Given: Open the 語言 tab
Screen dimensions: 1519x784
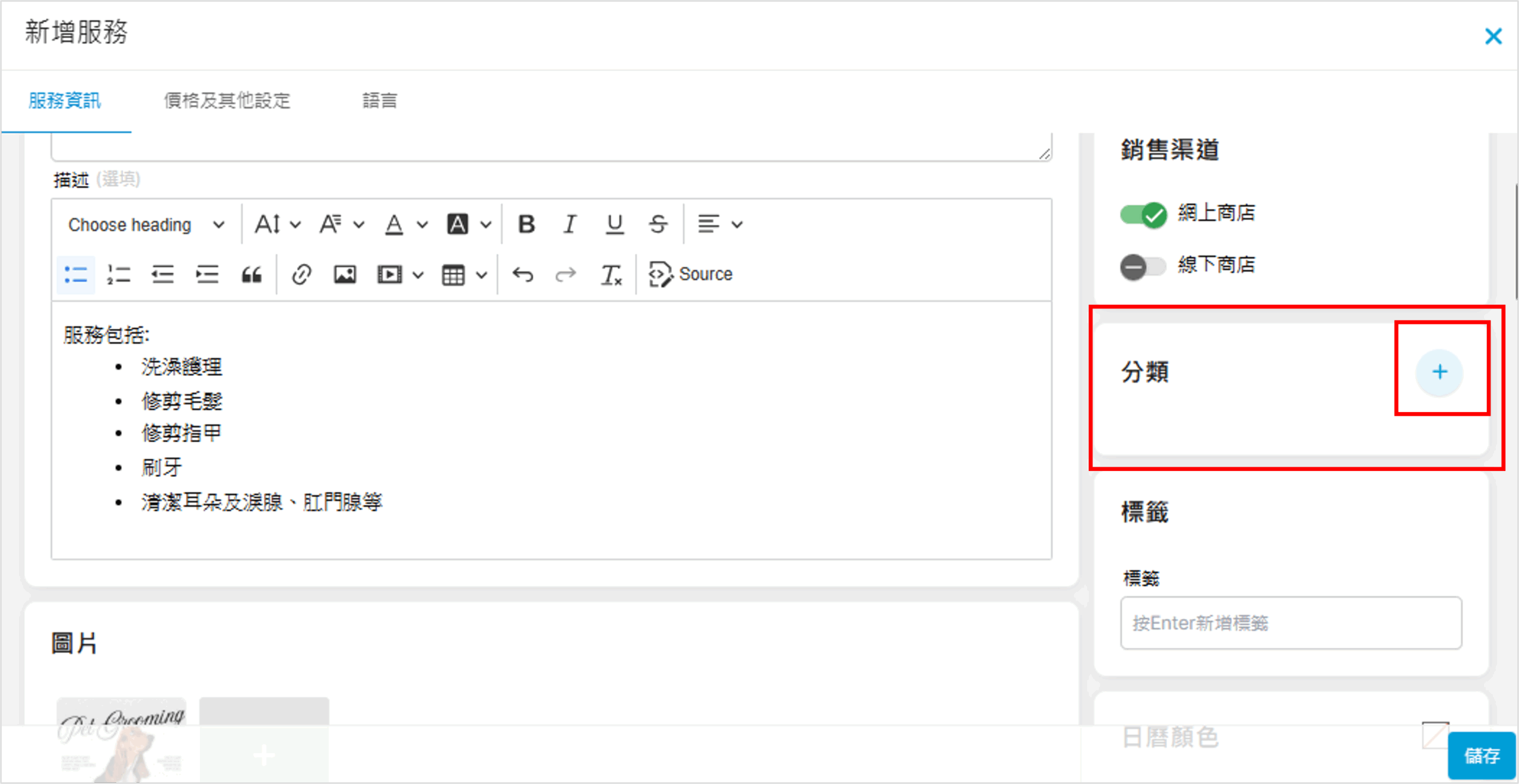Looking at the screenshot, I should pyautogui.click(x=380, y=101).
